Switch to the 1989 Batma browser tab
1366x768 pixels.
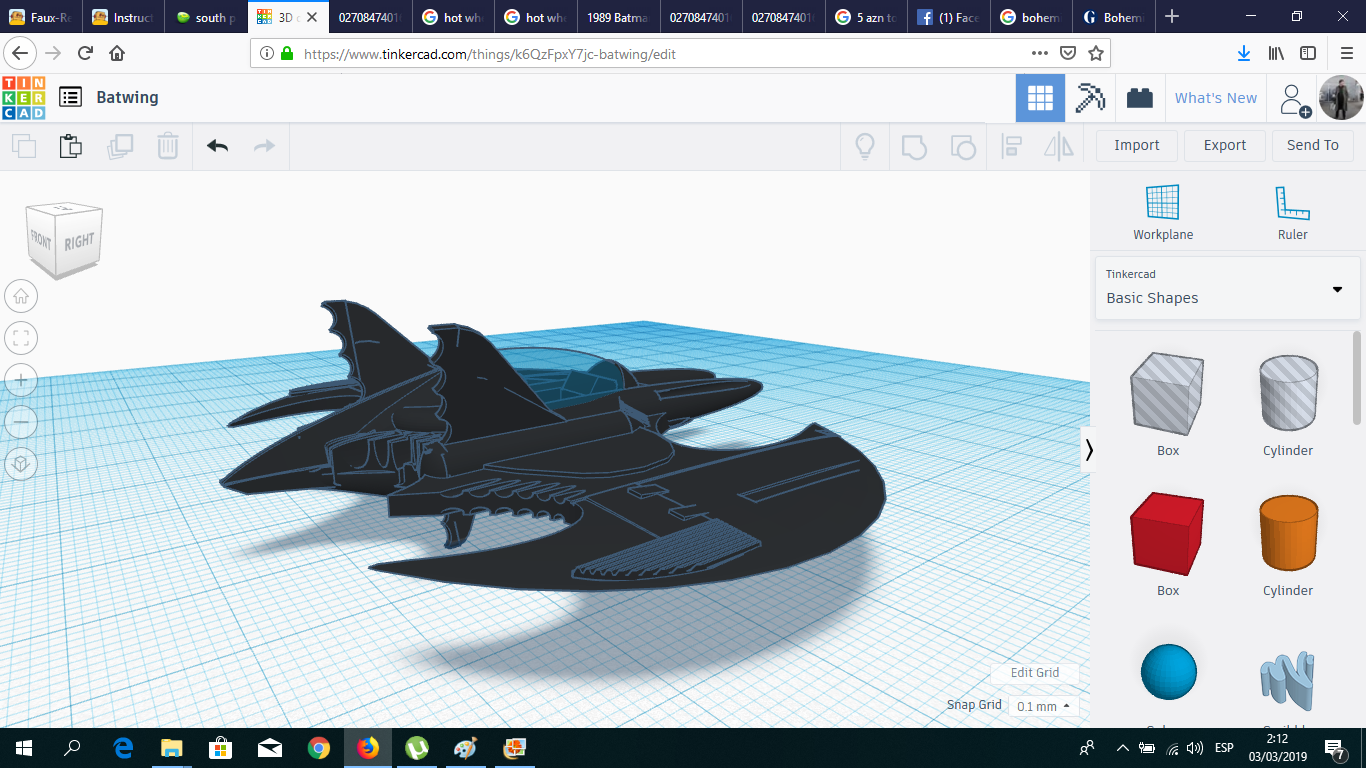(x=621, y=17)
